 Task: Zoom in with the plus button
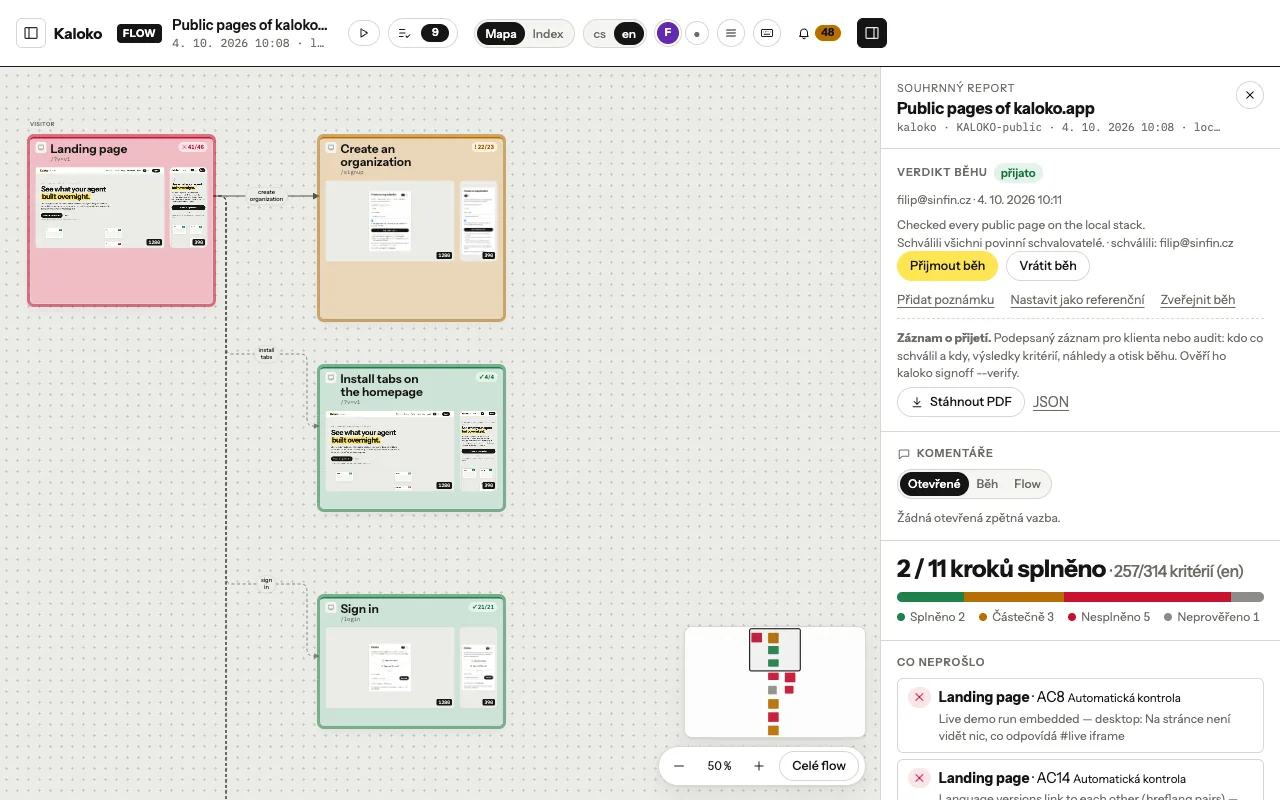[759, 766]
